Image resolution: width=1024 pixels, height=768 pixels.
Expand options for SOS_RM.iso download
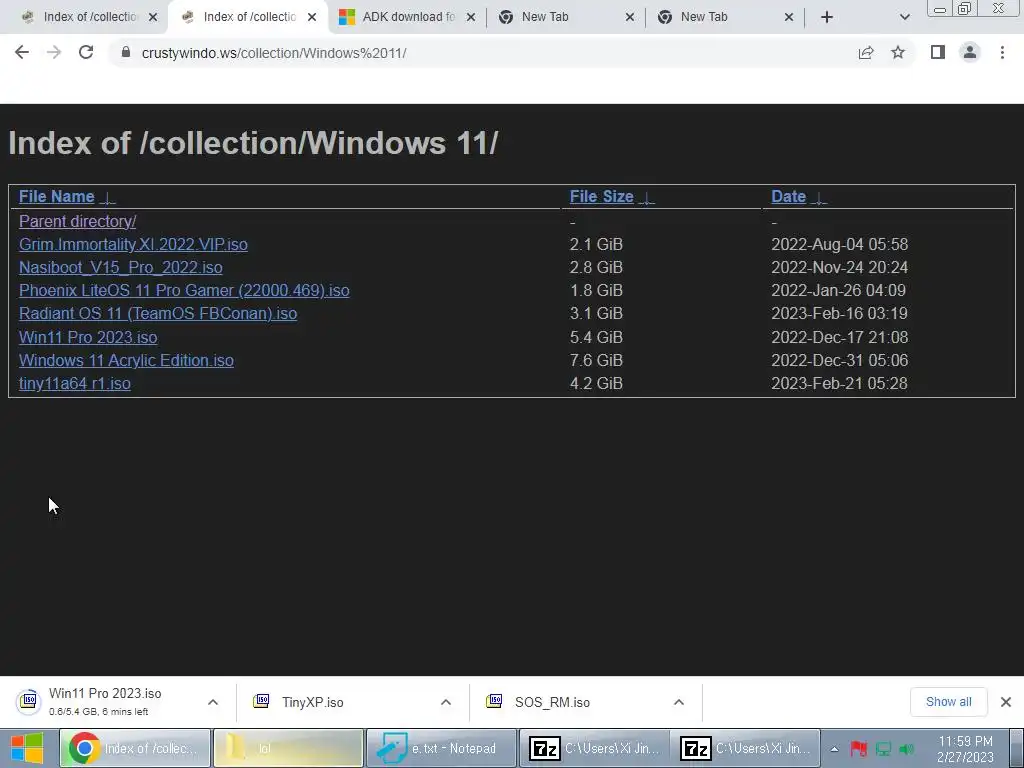click(679, 702)
